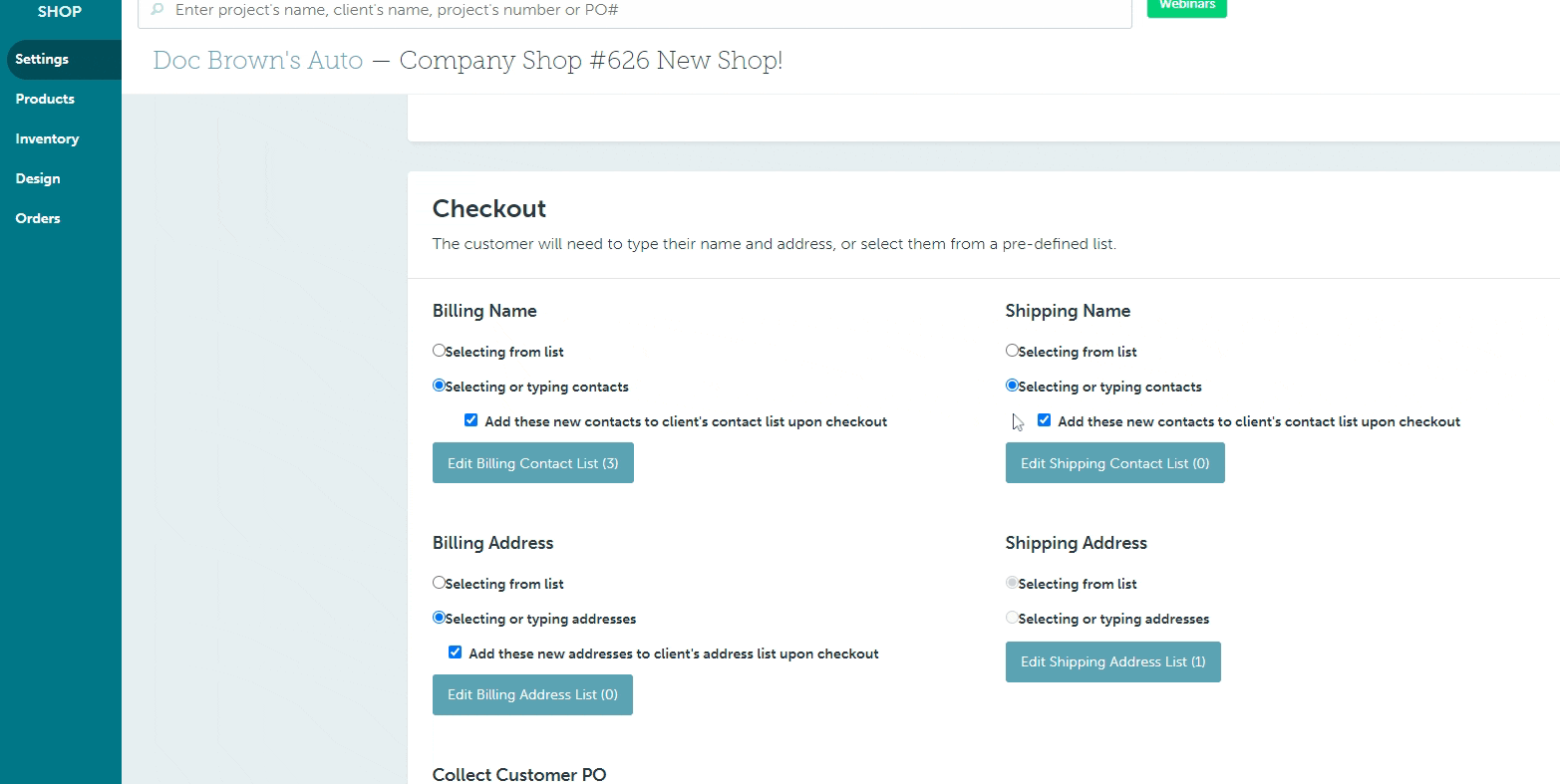Screen dimensions: 1560x784
Task: Open Edit Shipping Contact List (0)
Action: pyautogui.click(x=1114, y=462)
